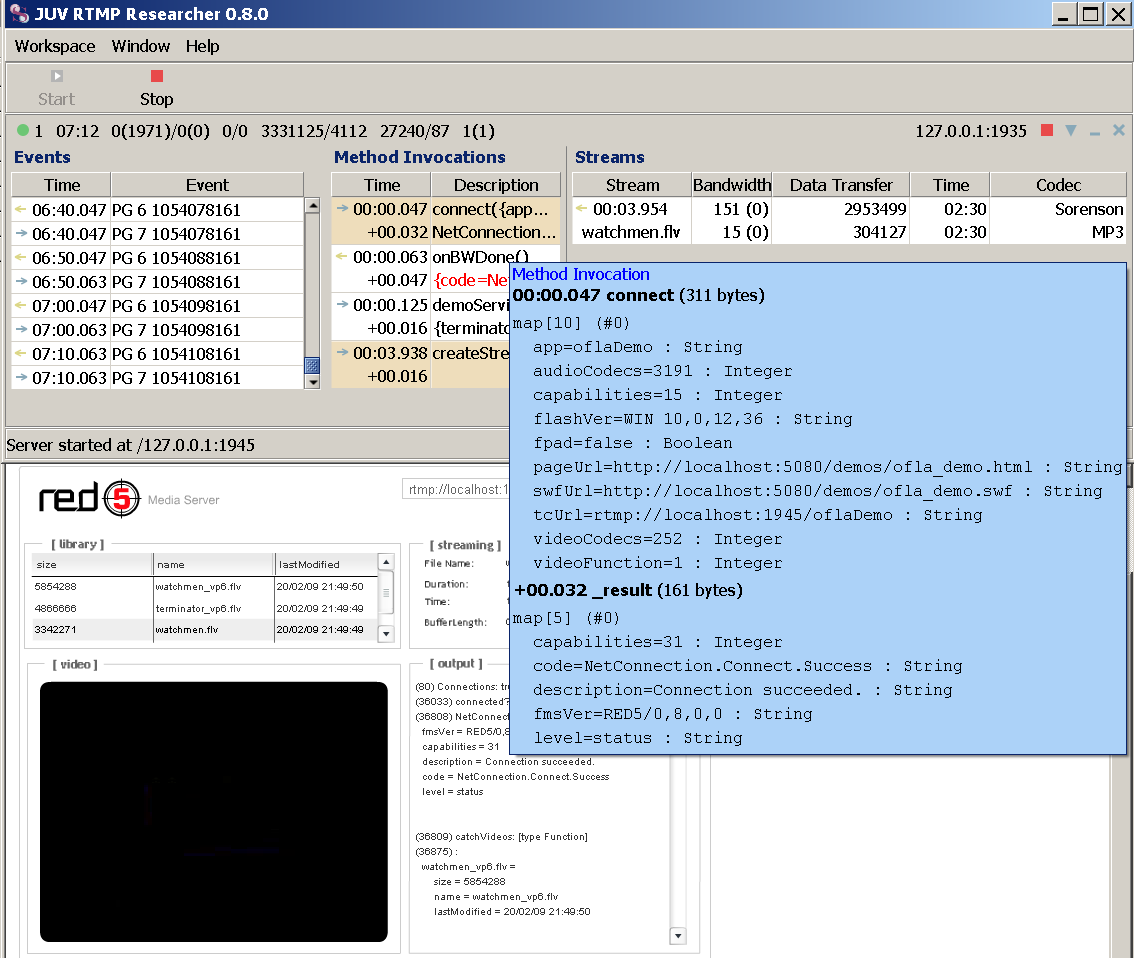Click the +00.032 _result heading in popup
1134x958 pixels.
click(x=628, y=590)
